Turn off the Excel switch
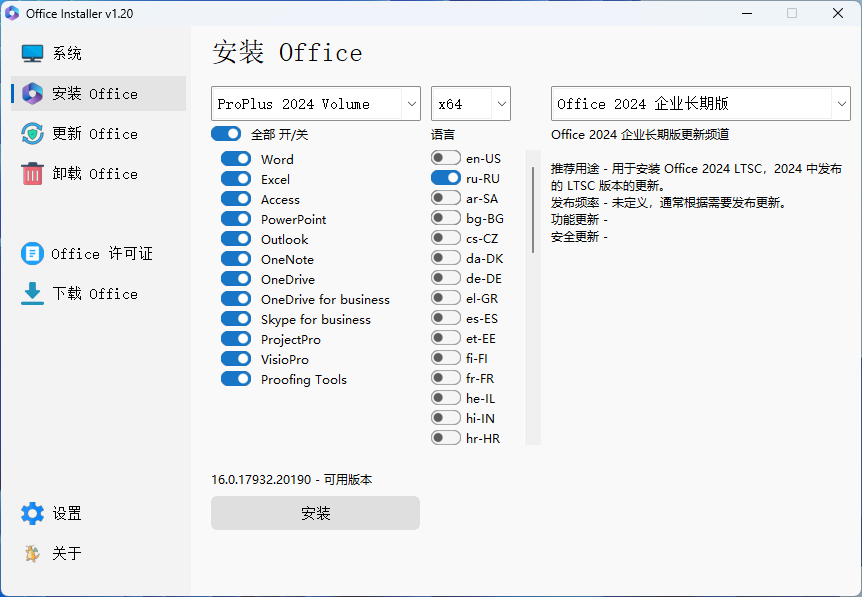 [236, 179]
